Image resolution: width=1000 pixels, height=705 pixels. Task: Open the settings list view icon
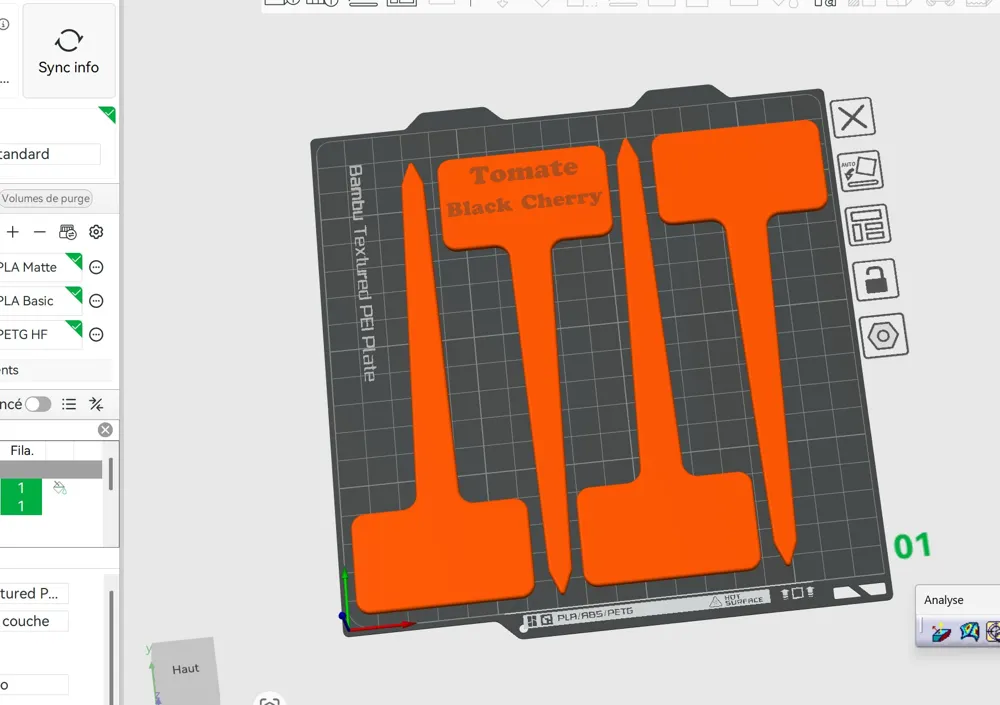[69, 404]
